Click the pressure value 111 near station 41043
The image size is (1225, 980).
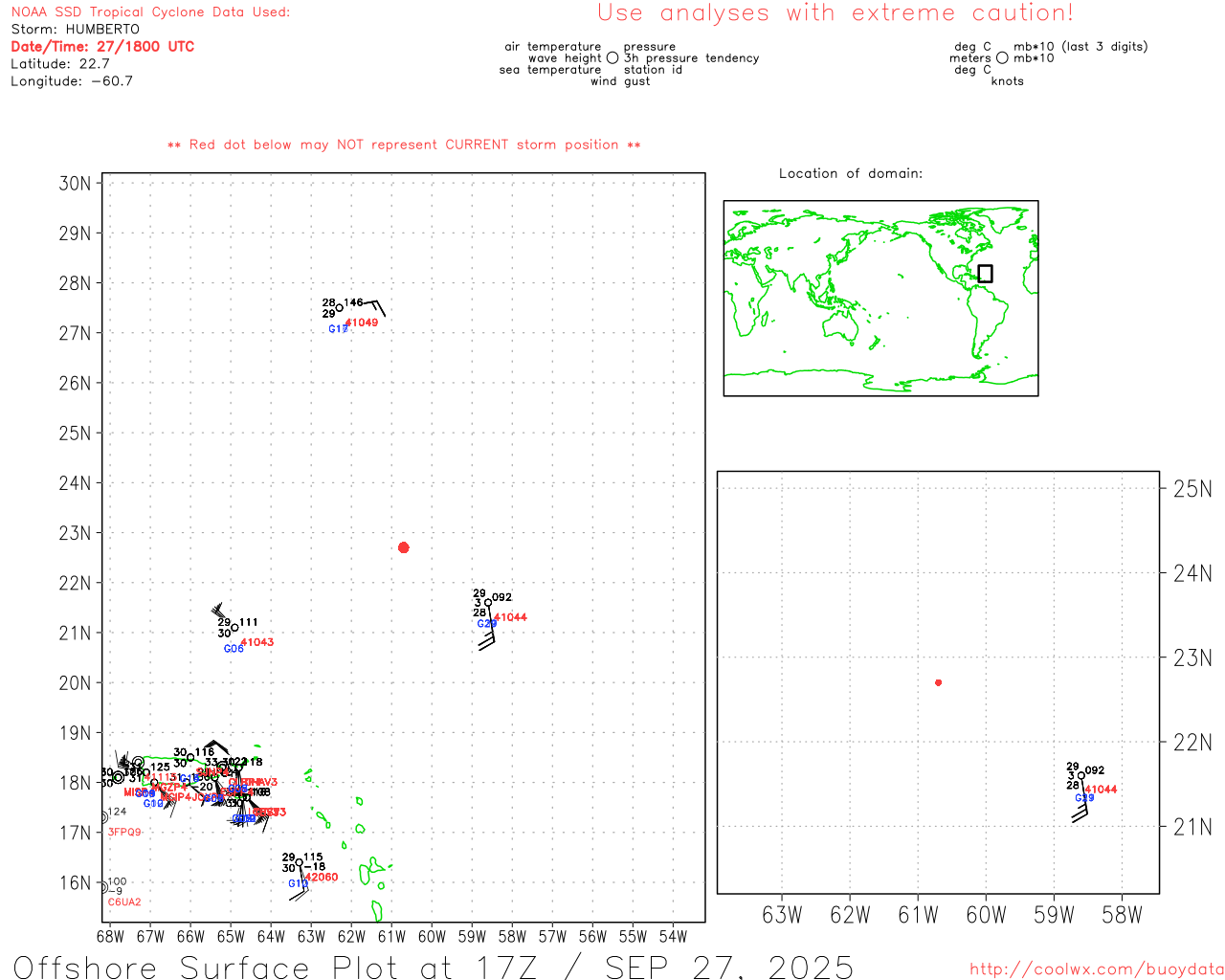[x=249, y=622]
